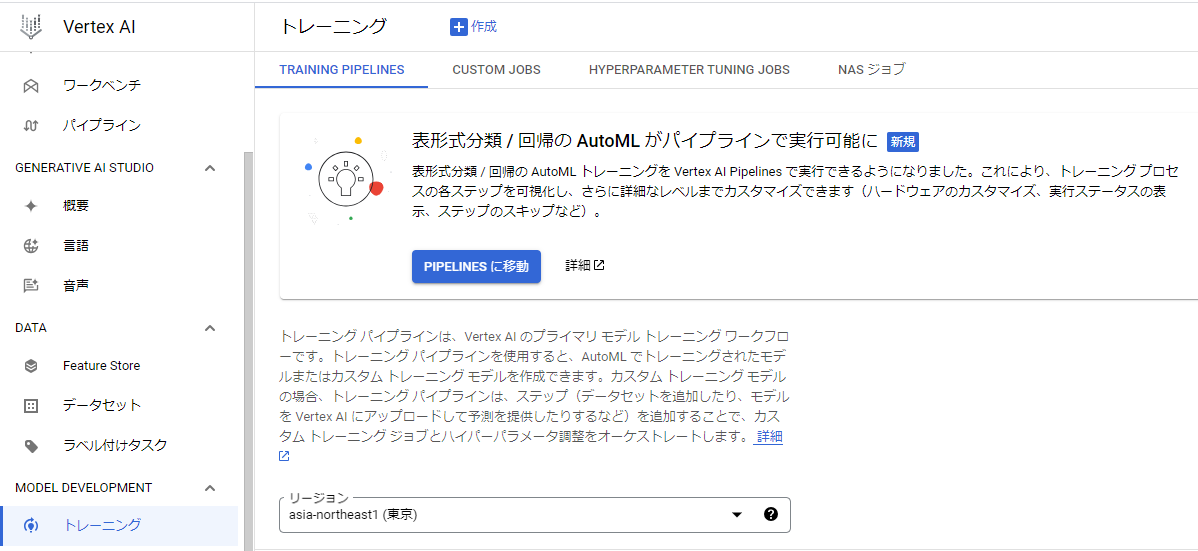The width and height of the screenshot is (1198, 551).
Task: Click the Workbench (ワークベンチ) icon
Action: 31,86
